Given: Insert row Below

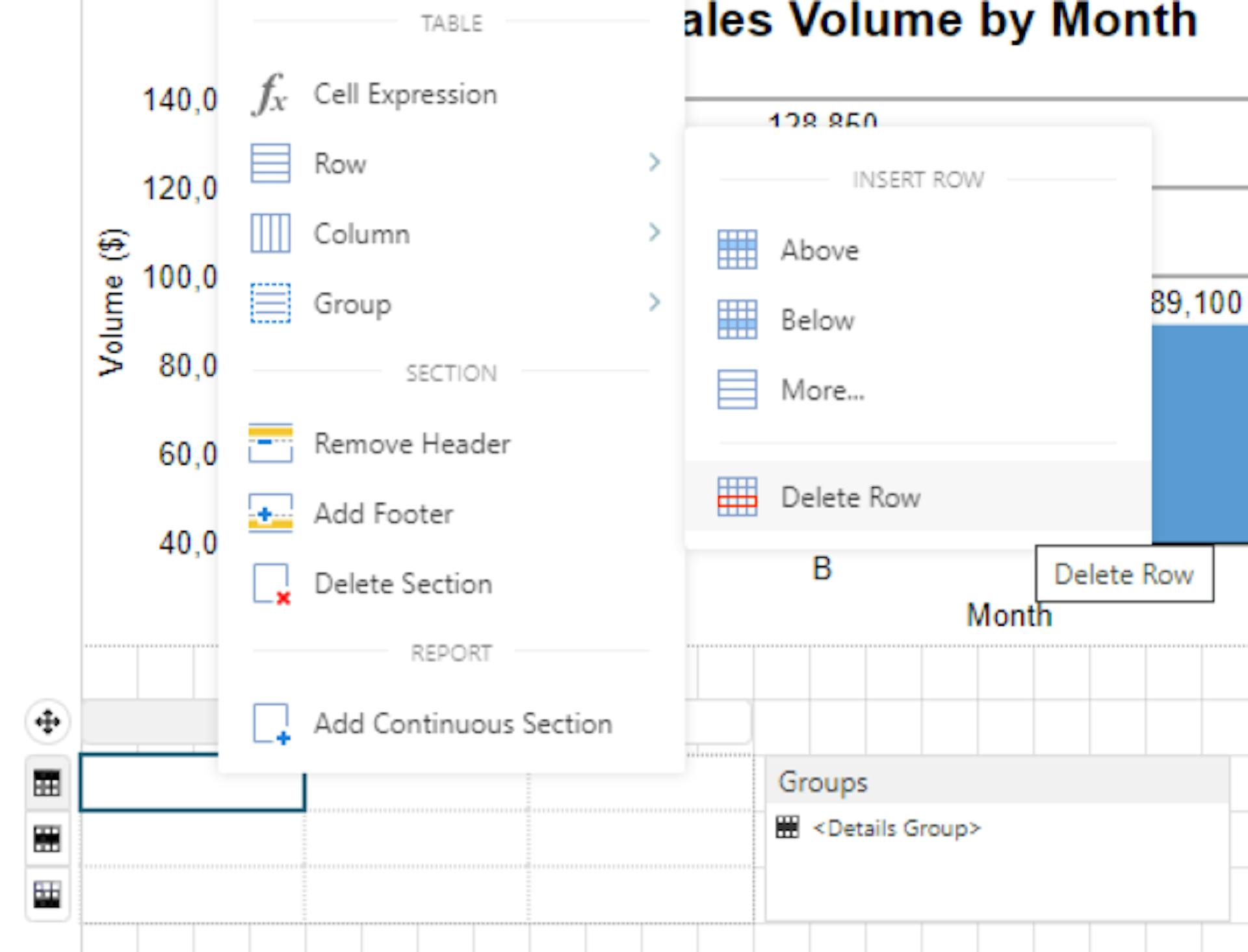Looking at the screenshot, I should (x=817, y=320).
